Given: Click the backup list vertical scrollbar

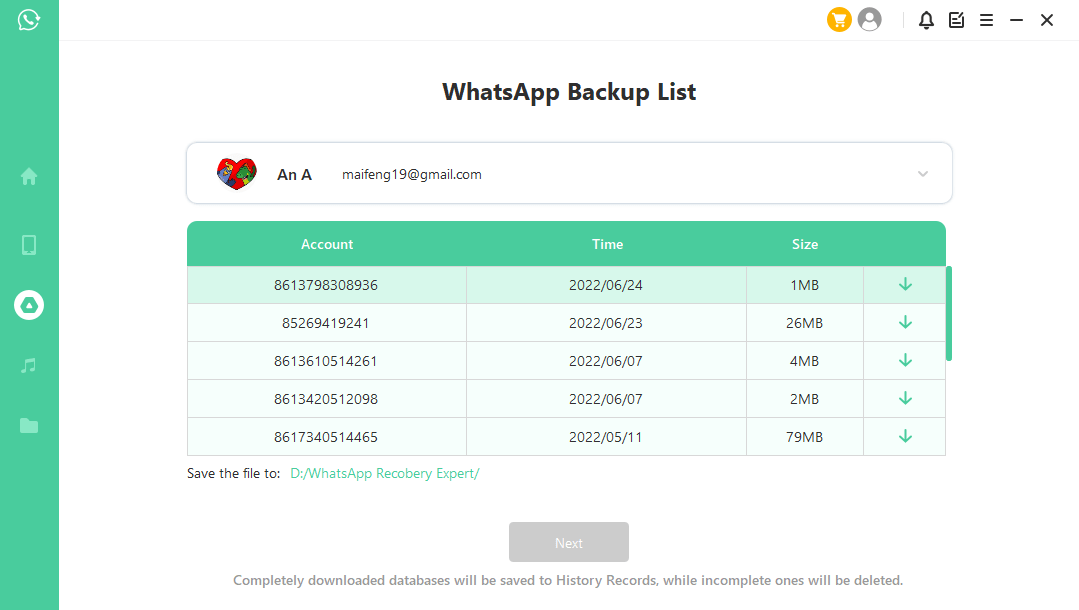Looking at the screenshot, I should click(949, 313).
